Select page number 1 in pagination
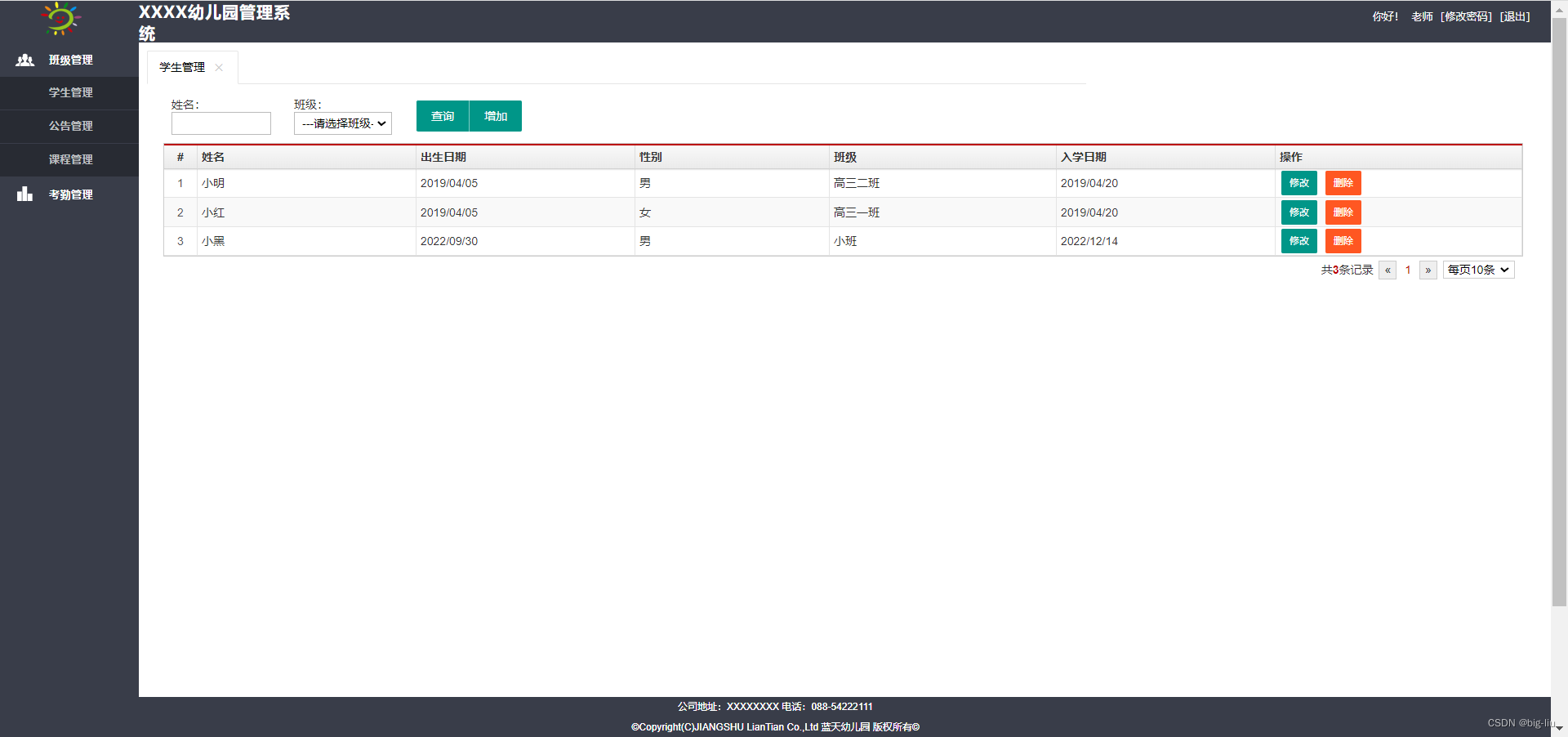 pyautogui.click(x=1408, y=270)
